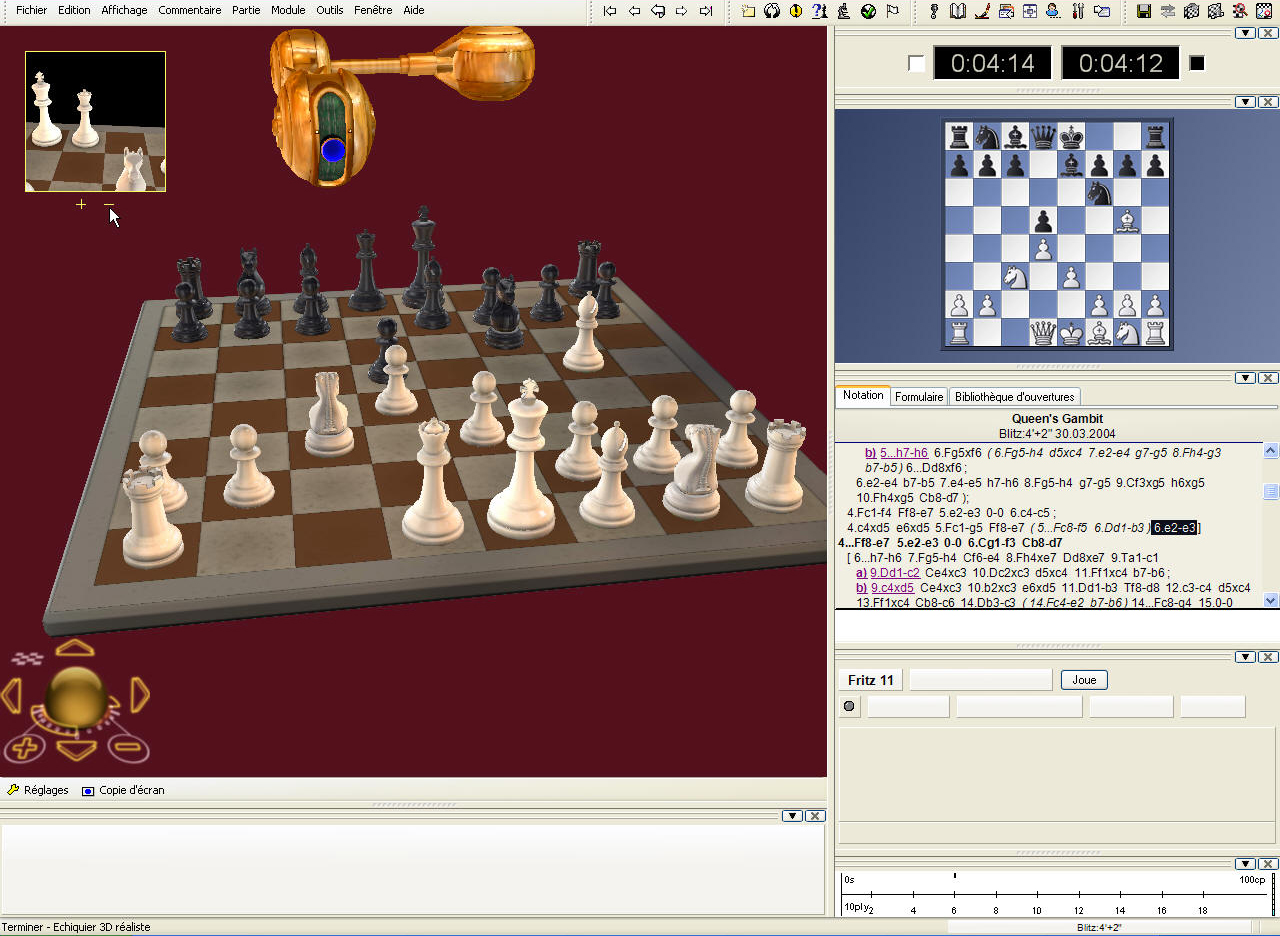Click the green checkmark toolbar icon
The width and height of the screenshot is (1280, 936).
tap(867, 11)
